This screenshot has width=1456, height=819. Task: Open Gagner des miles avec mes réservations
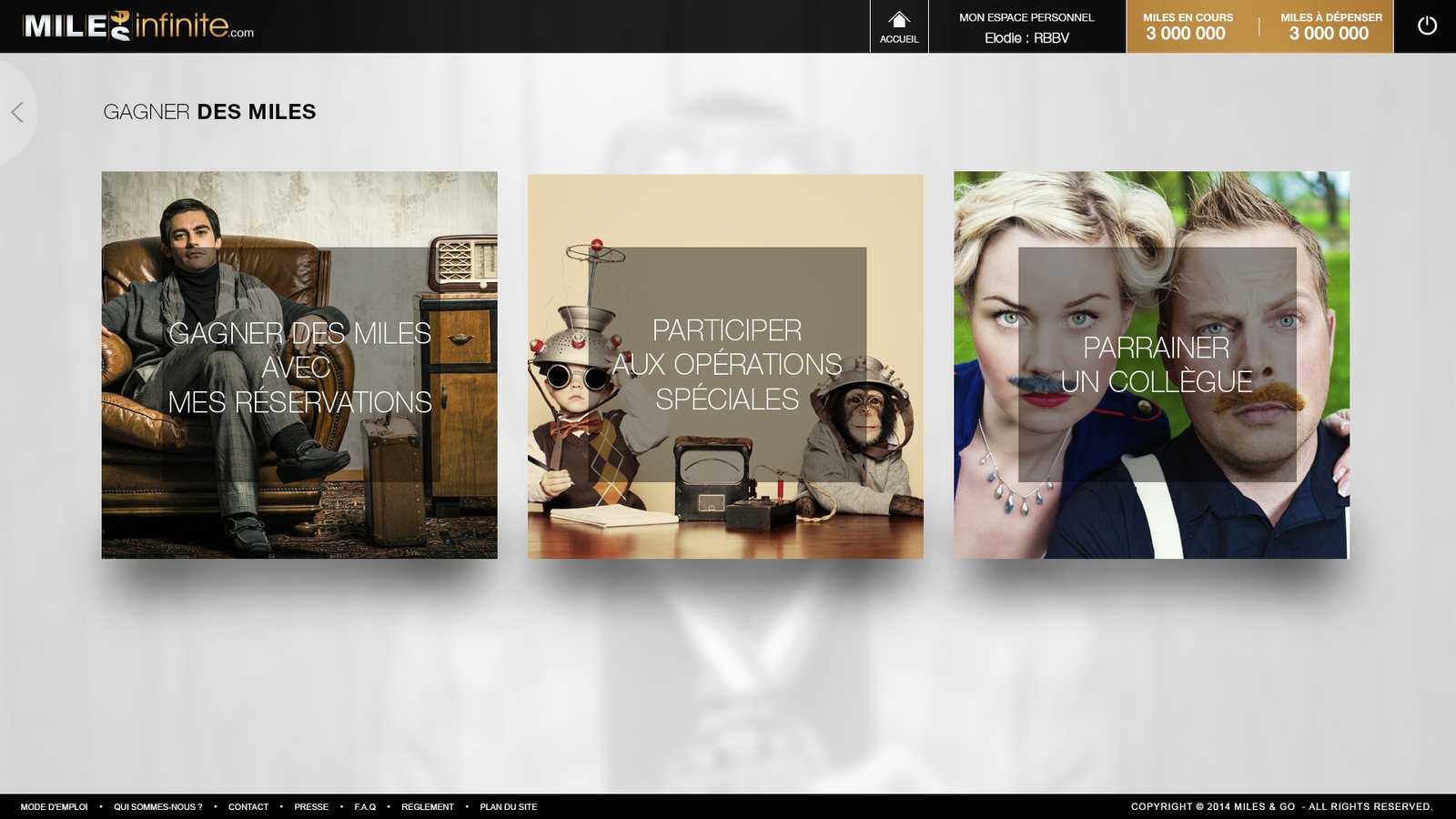coord(299,365)
